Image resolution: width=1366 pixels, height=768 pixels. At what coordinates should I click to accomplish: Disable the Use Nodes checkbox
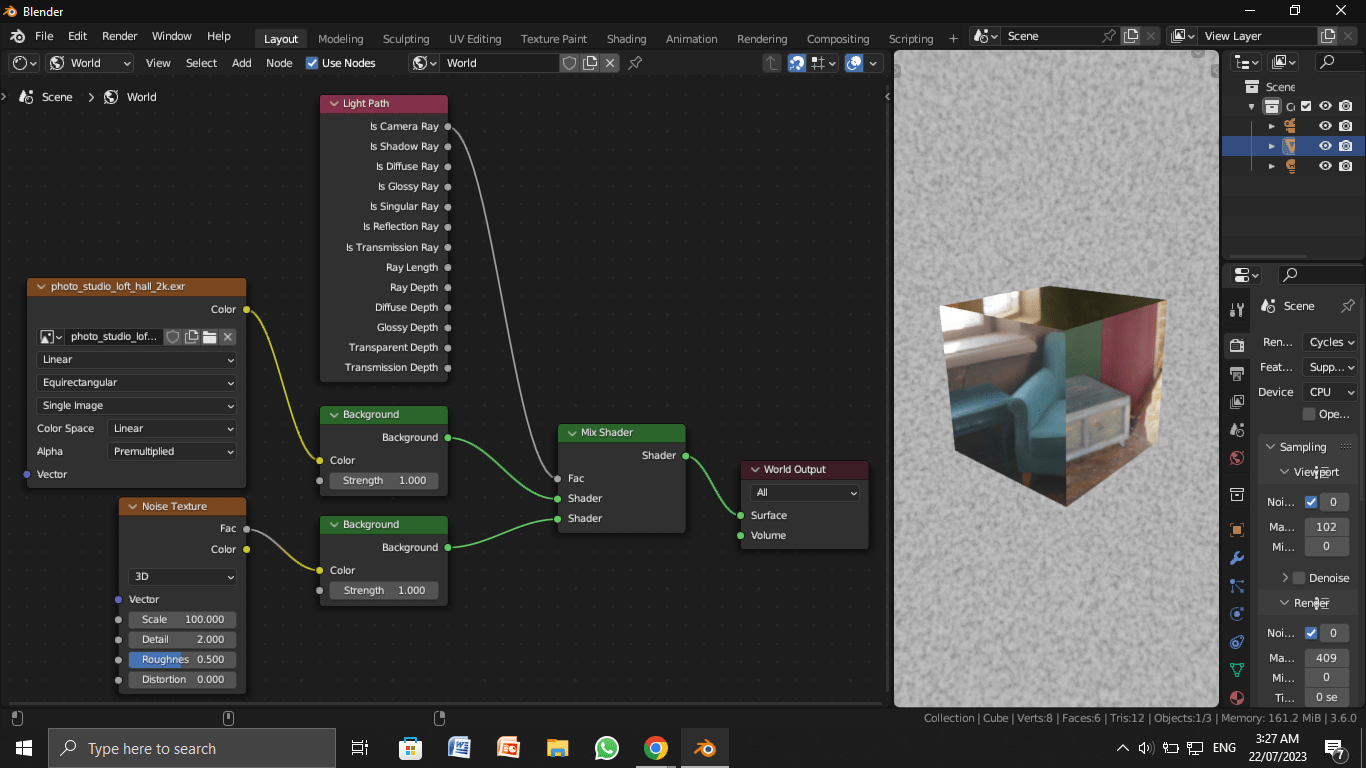(313, 62)
